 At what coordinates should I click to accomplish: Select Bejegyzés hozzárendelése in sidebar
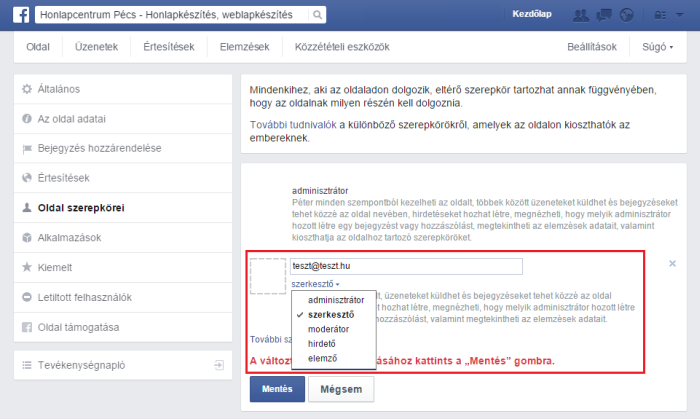(x=123, y=148)
